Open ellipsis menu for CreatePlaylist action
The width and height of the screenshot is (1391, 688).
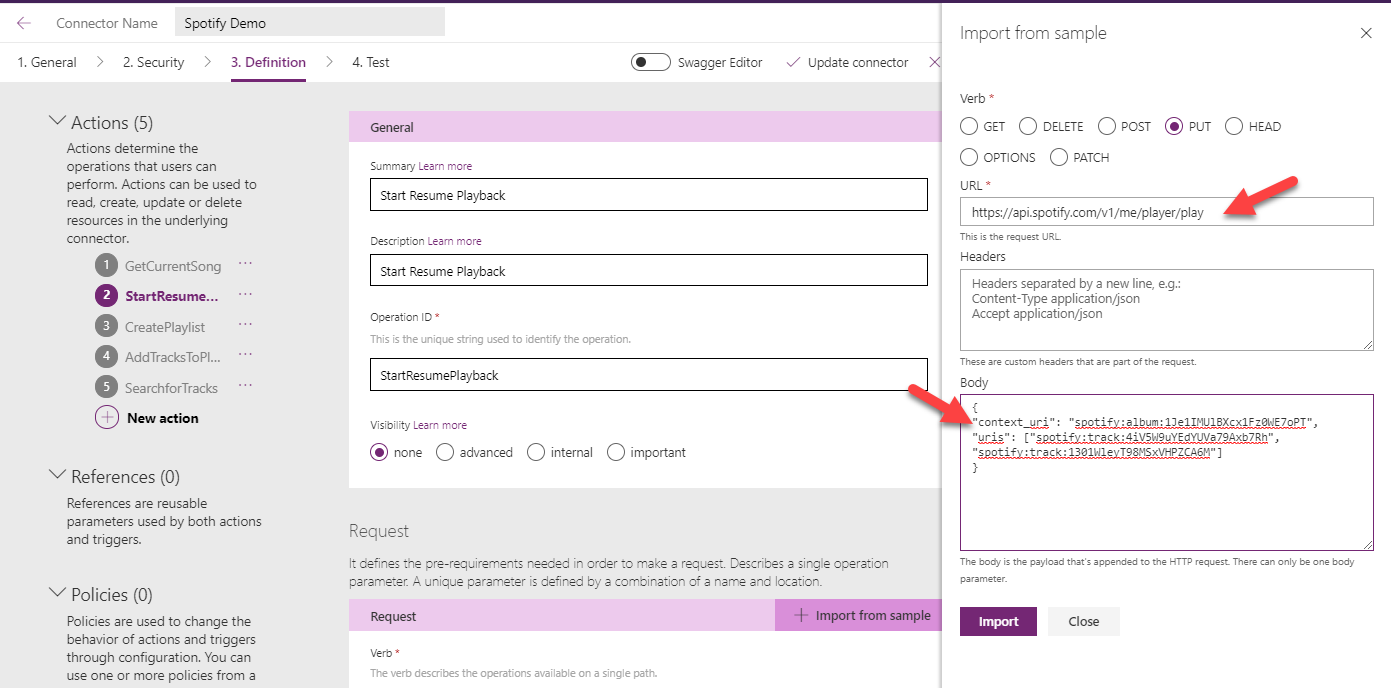(x=245, y=326)
